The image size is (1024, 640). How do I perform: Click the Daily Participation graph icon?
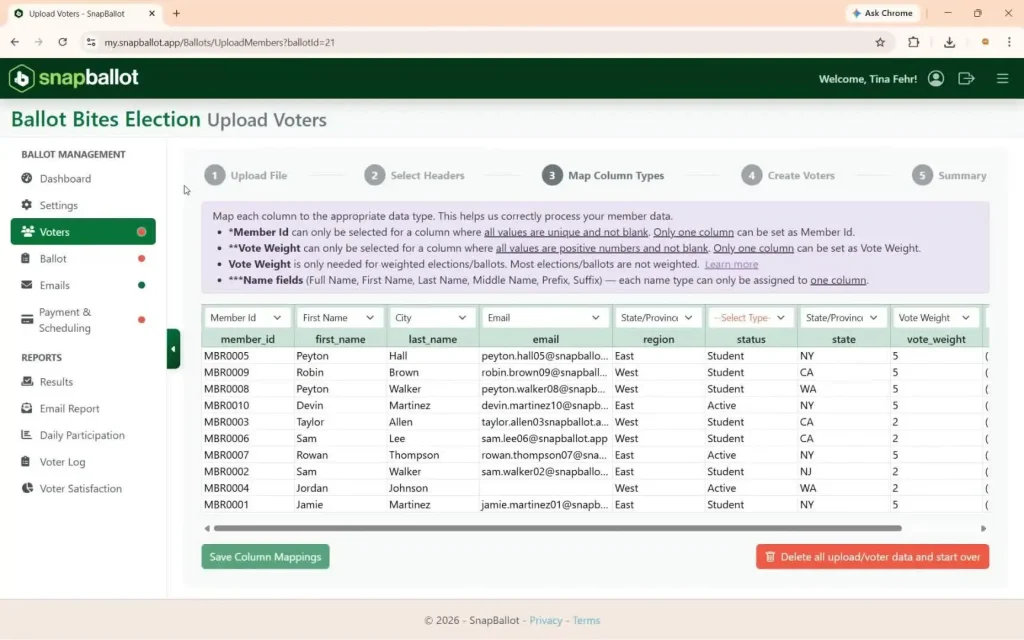coord(27,435)
